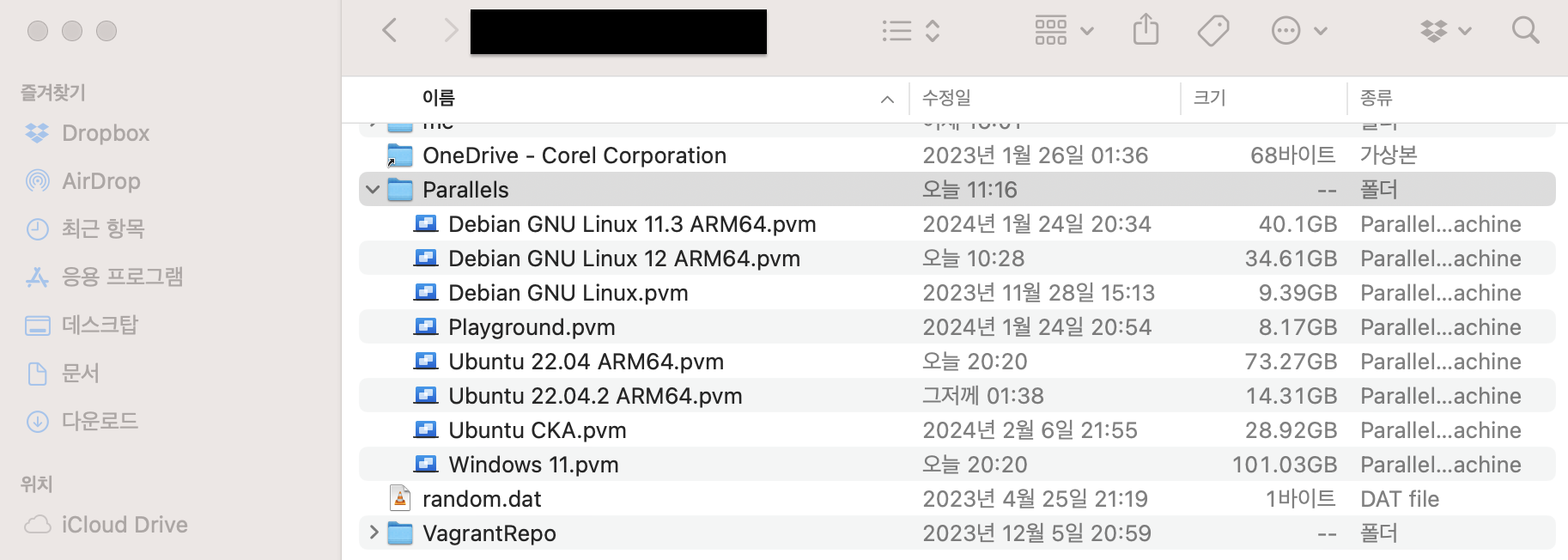The width and height of the screenshot is (1568, 560).
Task: Open the group-by options dropdown
Action: coord(1063,31)
